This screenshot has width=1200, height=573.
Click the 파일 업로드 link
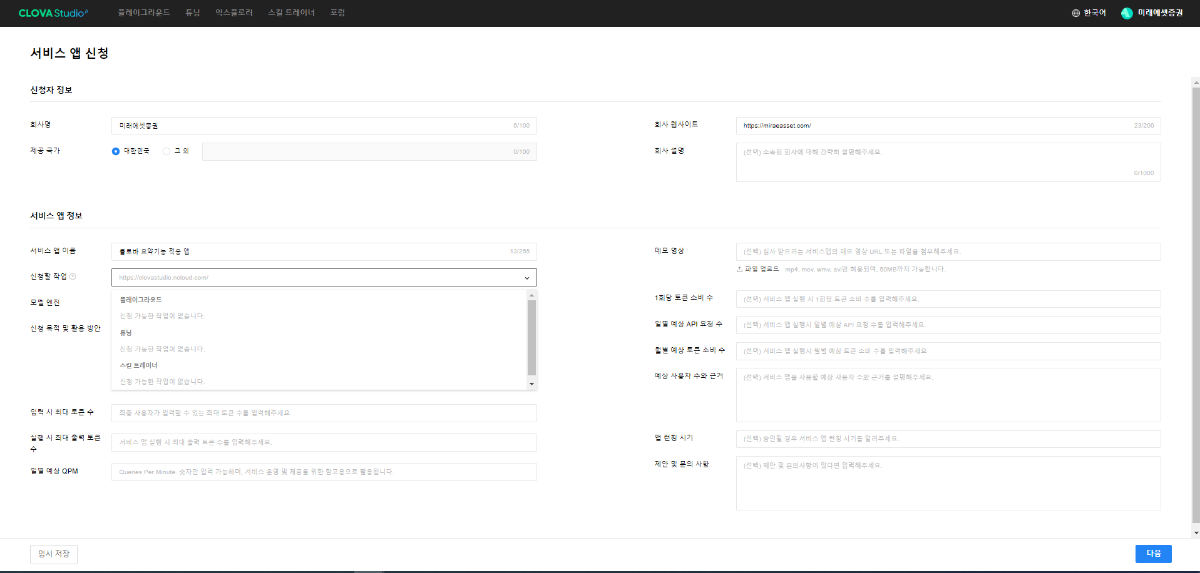tap(758, 269)
